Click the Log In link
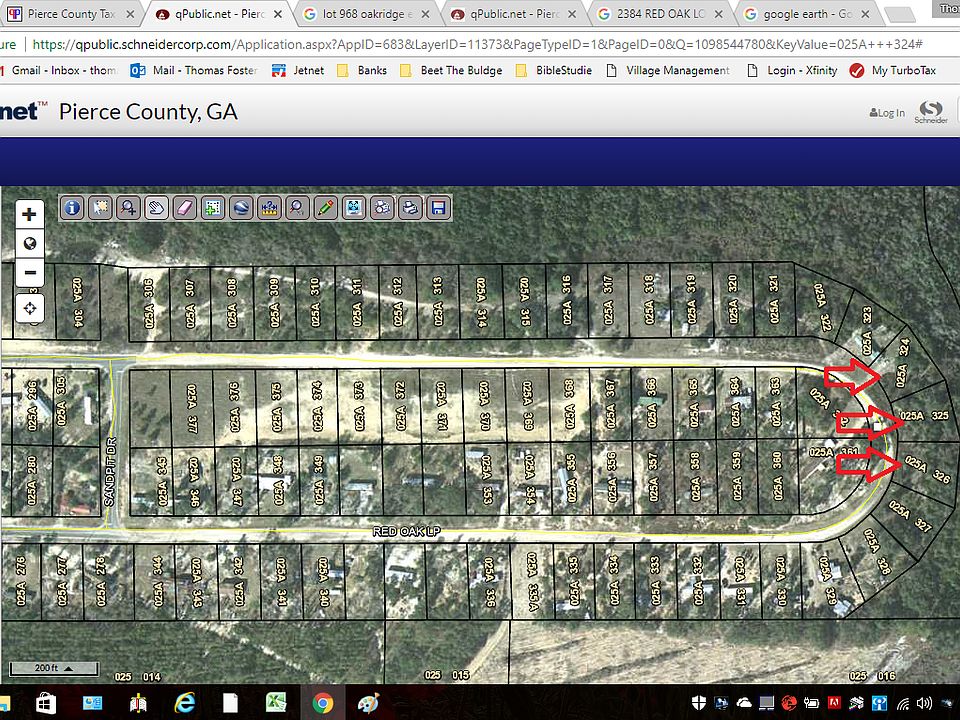This screenshot has height=720, width=960. pyautogui.click(x=887, y=113)
